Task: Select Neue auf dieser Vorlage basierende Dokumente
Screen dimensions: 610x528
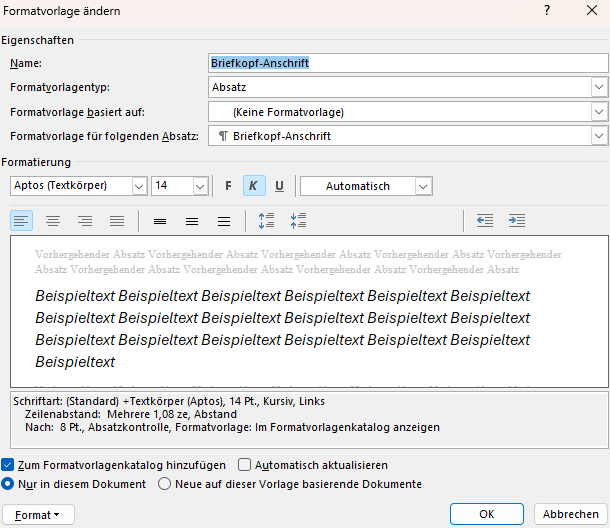Action: pyautogui.click(x=165, y=484)
